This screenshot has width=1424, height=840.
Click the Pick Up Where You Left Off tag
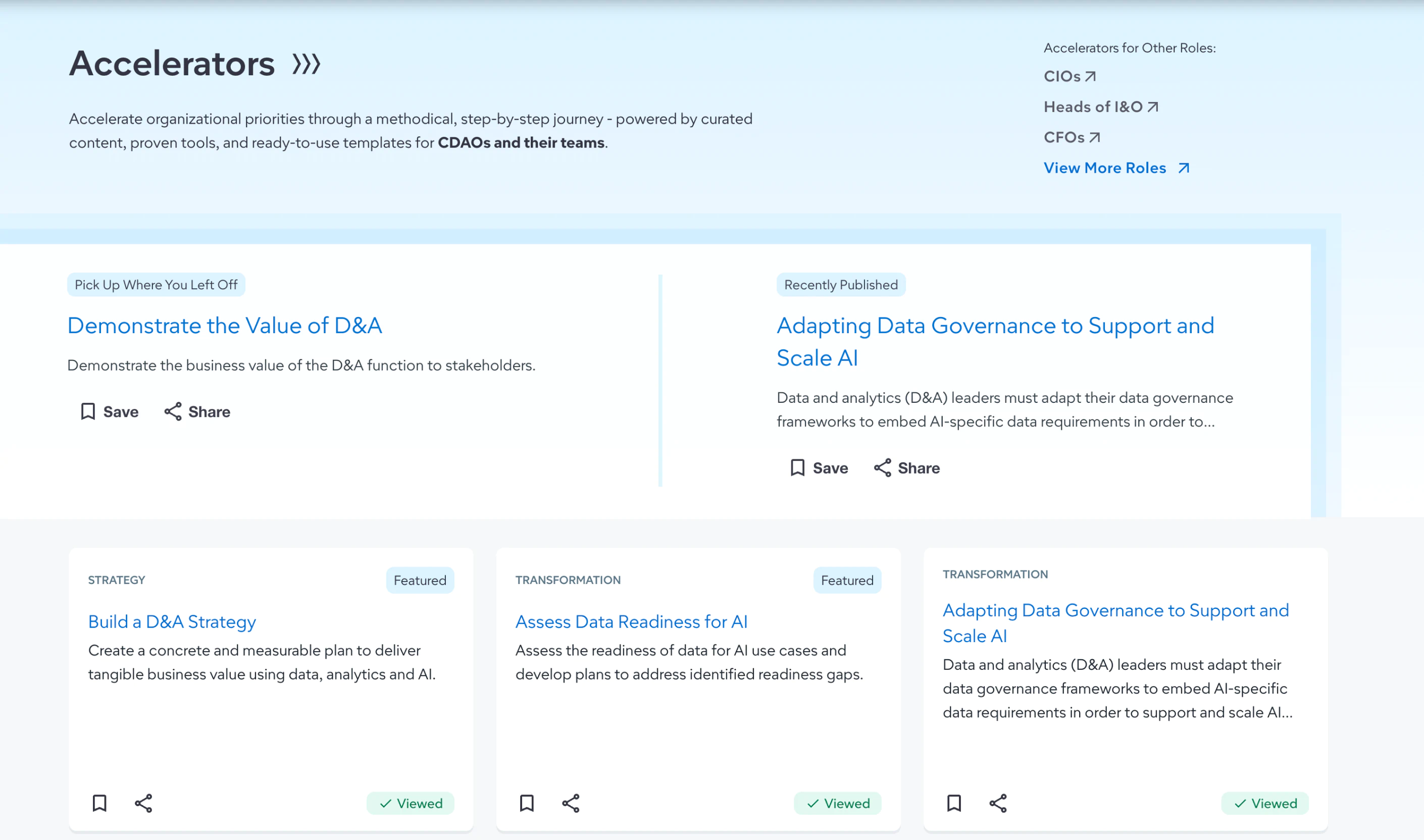tap(156, 285)
